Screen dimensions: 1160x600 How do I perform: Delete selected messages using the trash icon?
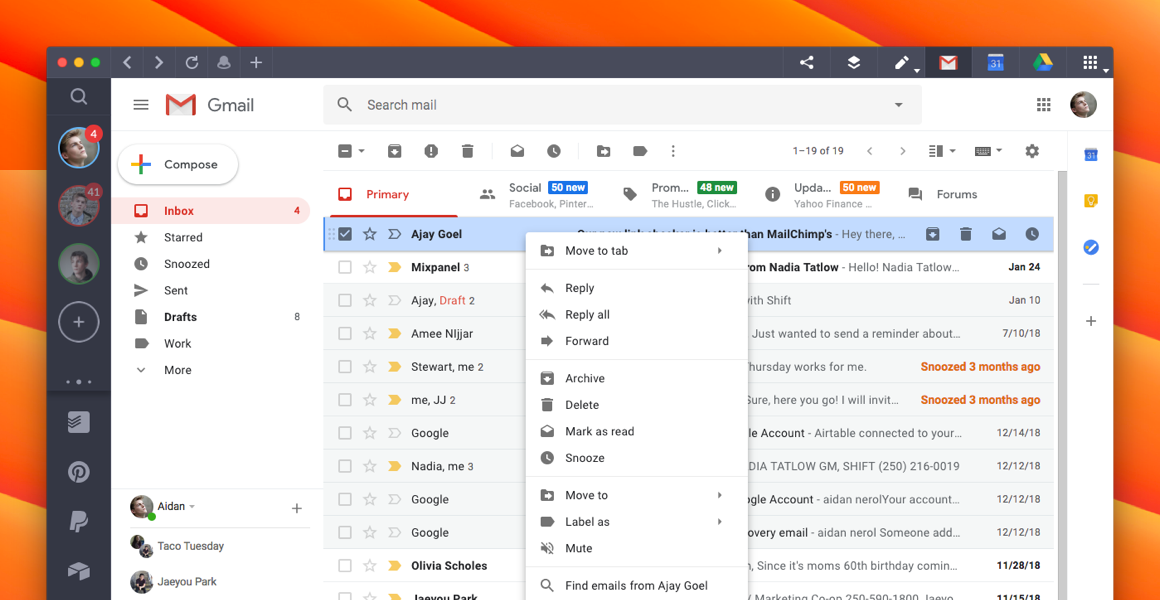click(x=467, y=151)
